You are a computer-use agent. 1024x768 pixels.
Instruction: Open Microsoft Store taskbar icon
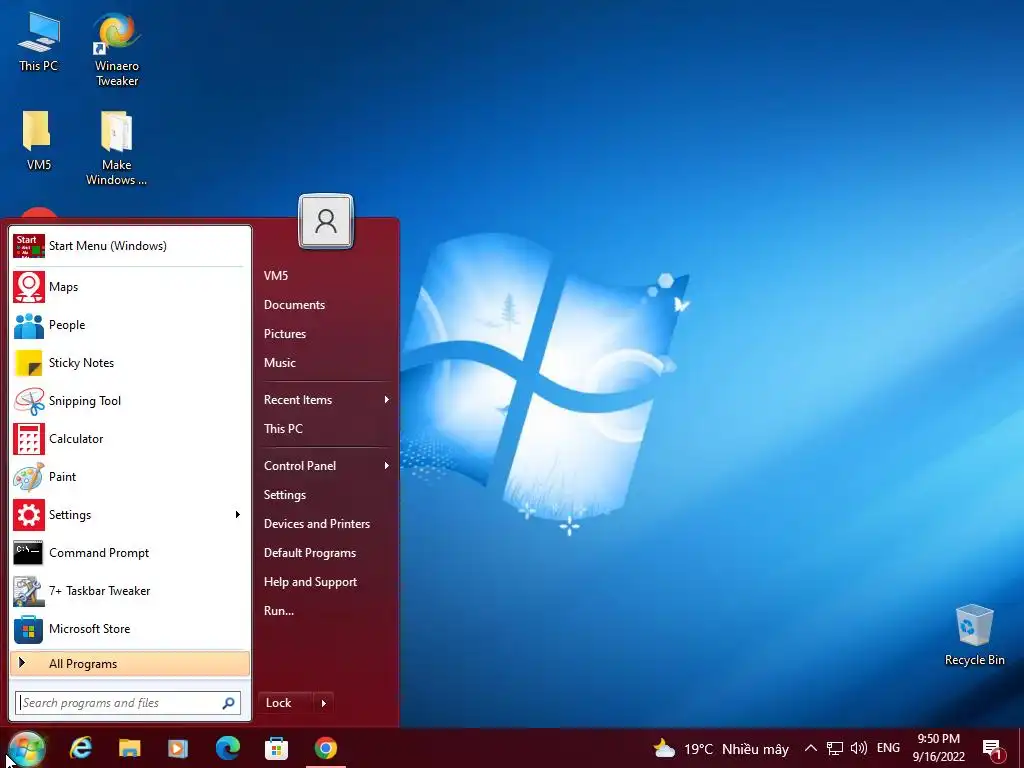pos(276,748)
